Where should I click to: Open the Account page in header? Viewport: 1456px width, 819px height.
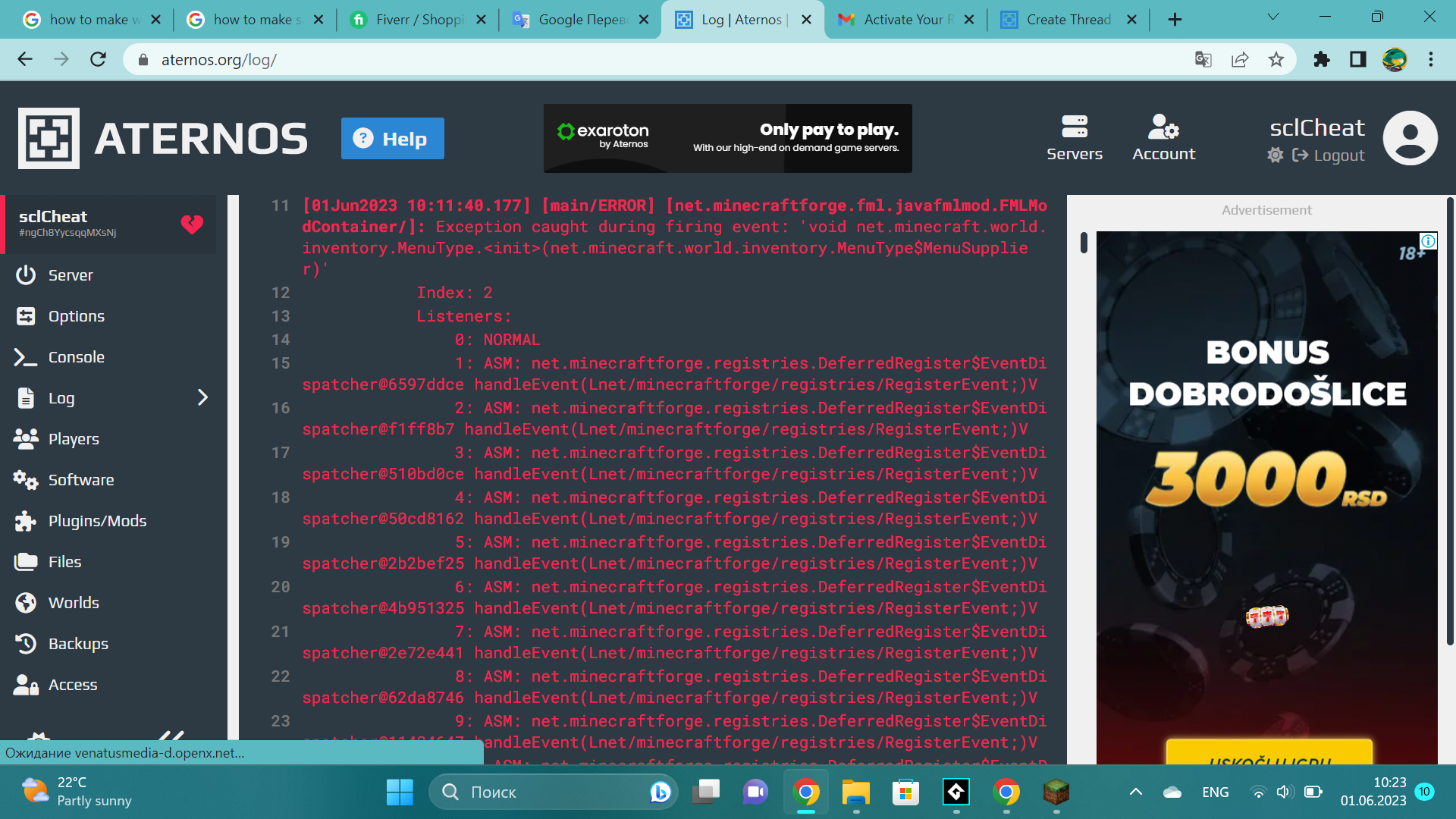(1164, 138)
